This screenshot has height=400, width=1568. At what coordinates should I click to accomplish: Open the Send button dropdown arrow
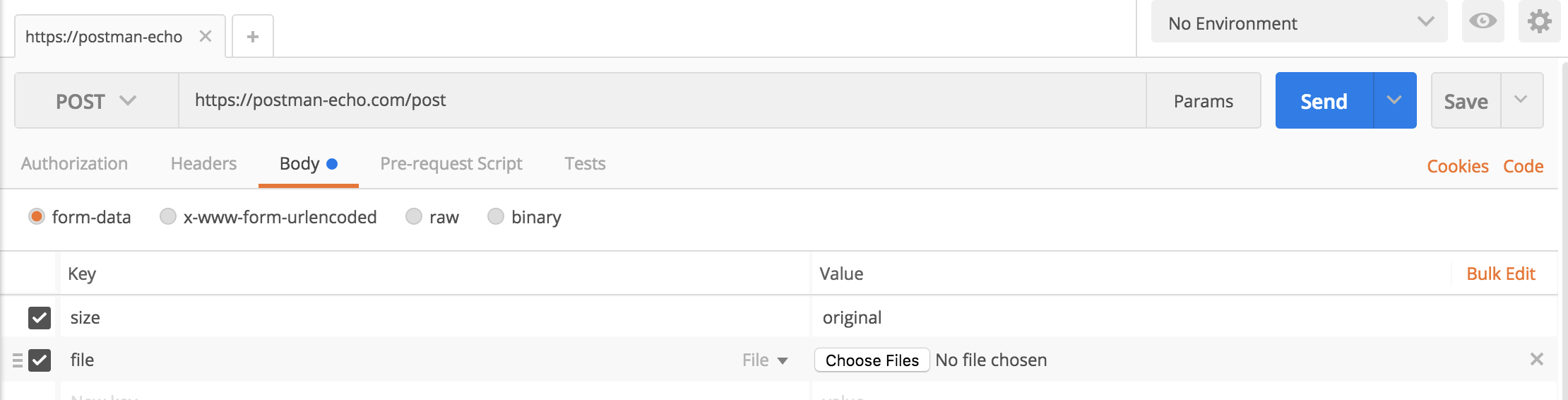[x=1394, y=100]
